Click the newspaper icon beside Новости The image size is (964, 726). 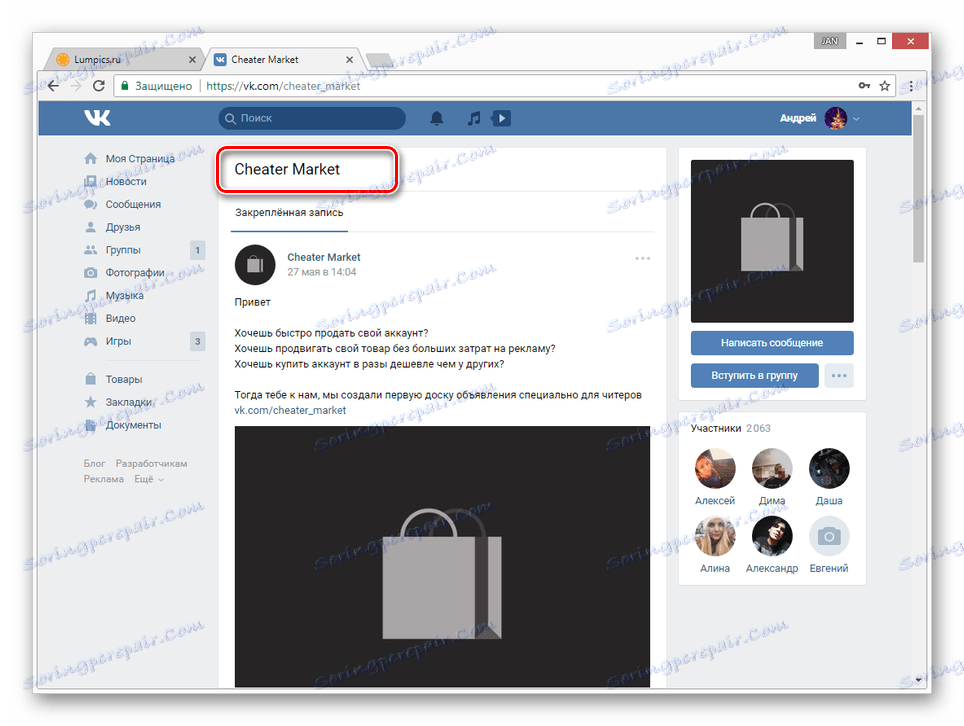pos(90,181)
